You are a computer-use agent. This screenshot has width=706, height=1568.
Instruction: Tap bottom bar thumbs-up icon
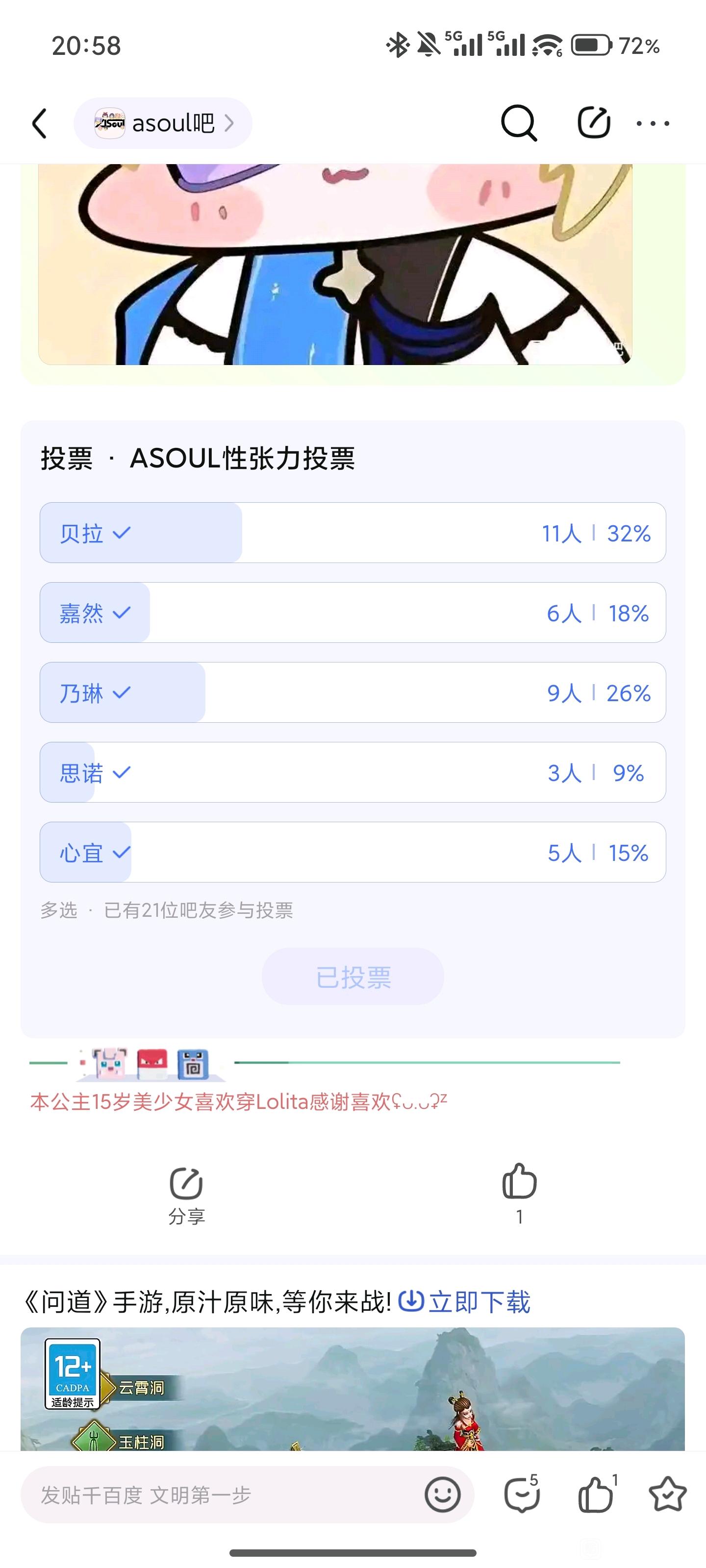coord(596,1494)
